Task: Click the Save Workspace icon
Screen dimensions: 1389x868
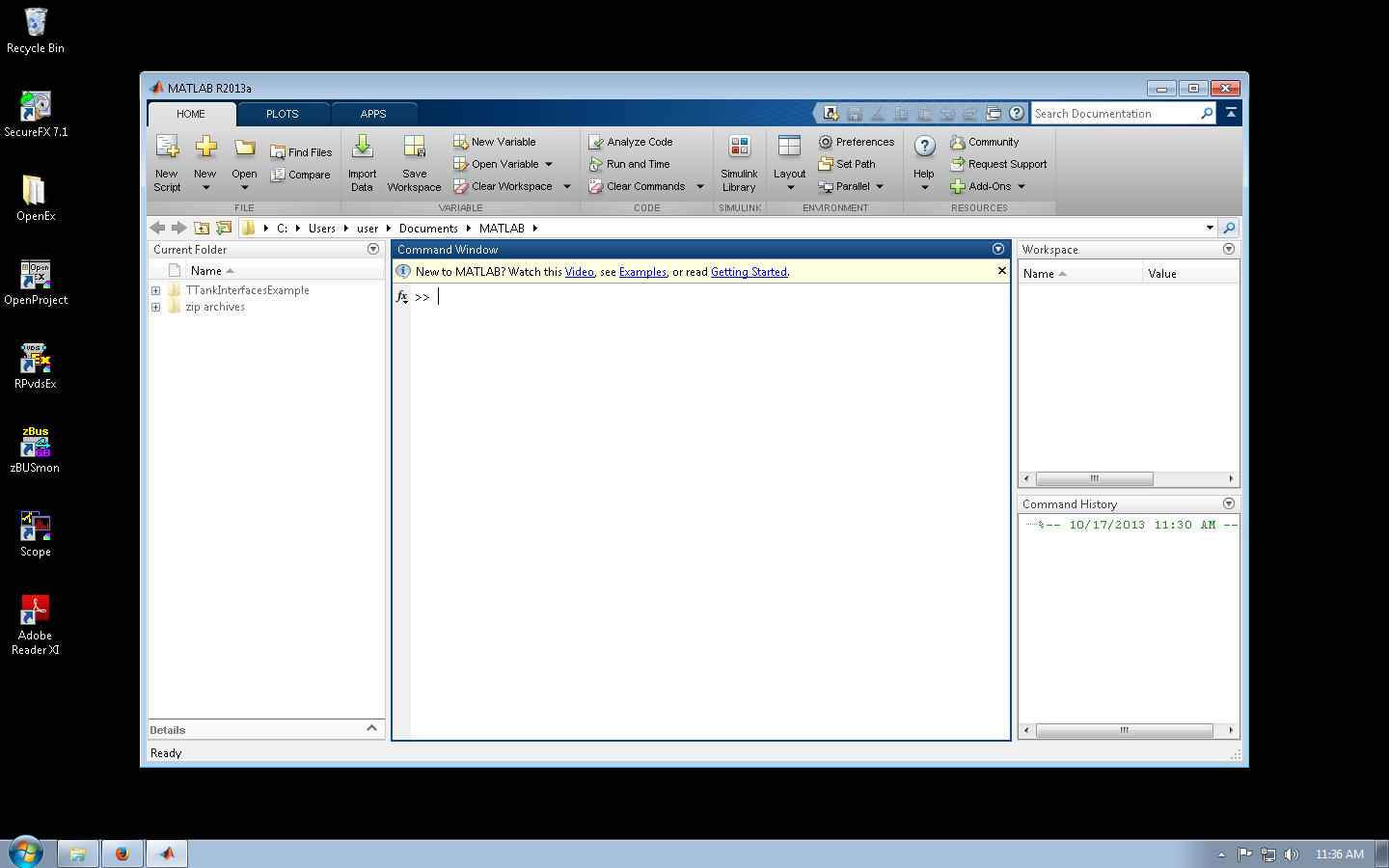Action: click(x=414, y=148)
